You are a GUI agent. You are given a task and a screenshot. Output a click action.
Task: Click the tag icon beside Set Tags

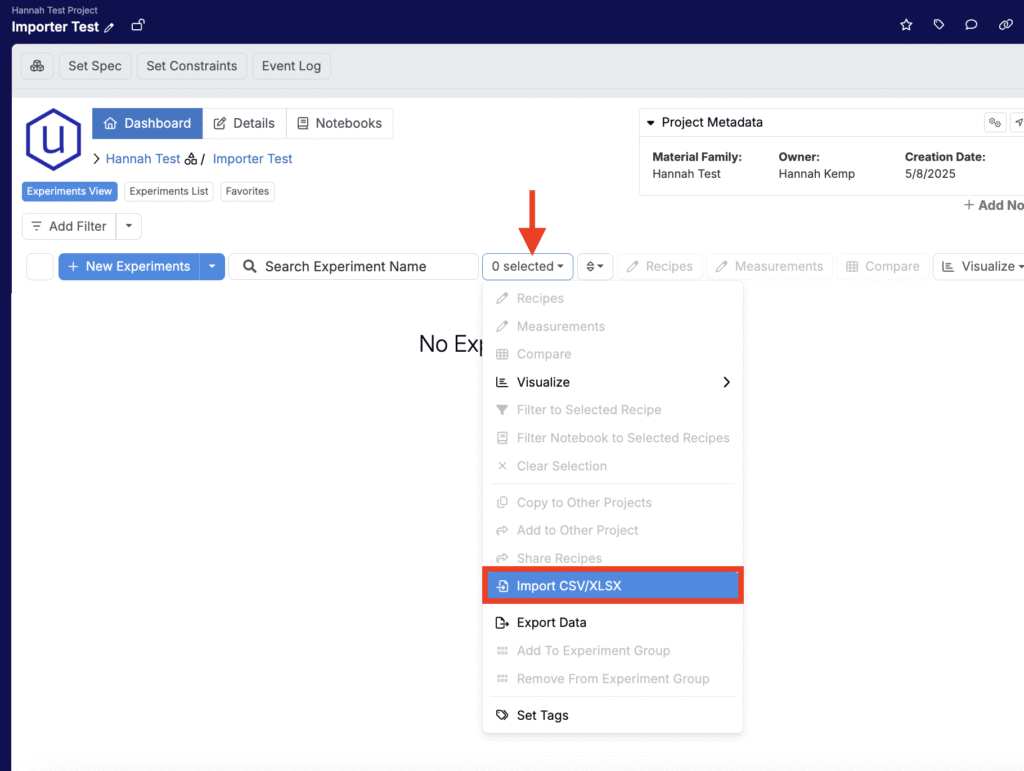pos(502,715)
